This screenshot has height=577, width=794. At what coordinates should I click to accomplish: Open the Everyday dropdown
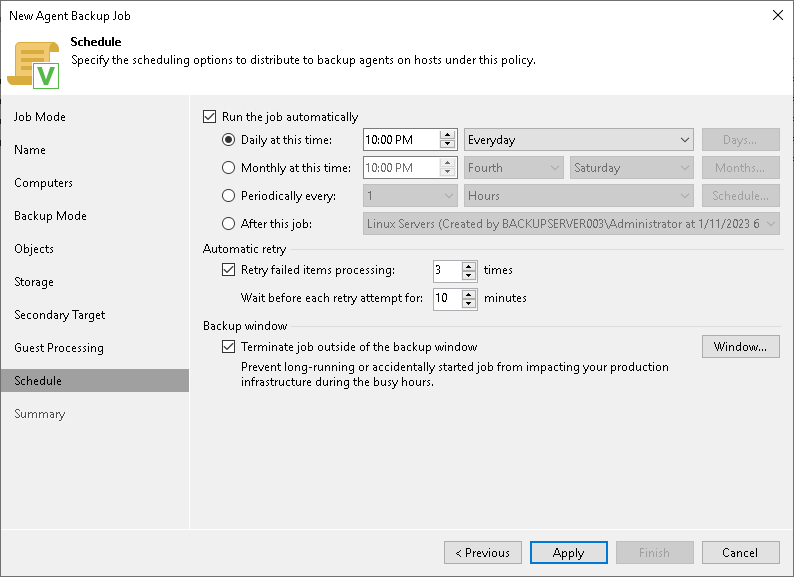coord(578,140)
